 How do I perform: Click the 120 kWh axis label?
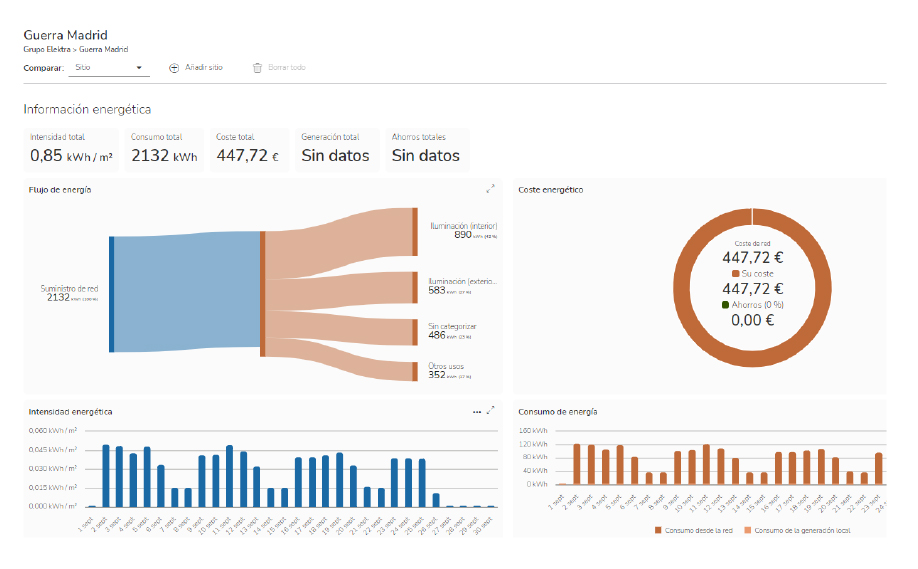pyautogui.click(x=533, y=444)
